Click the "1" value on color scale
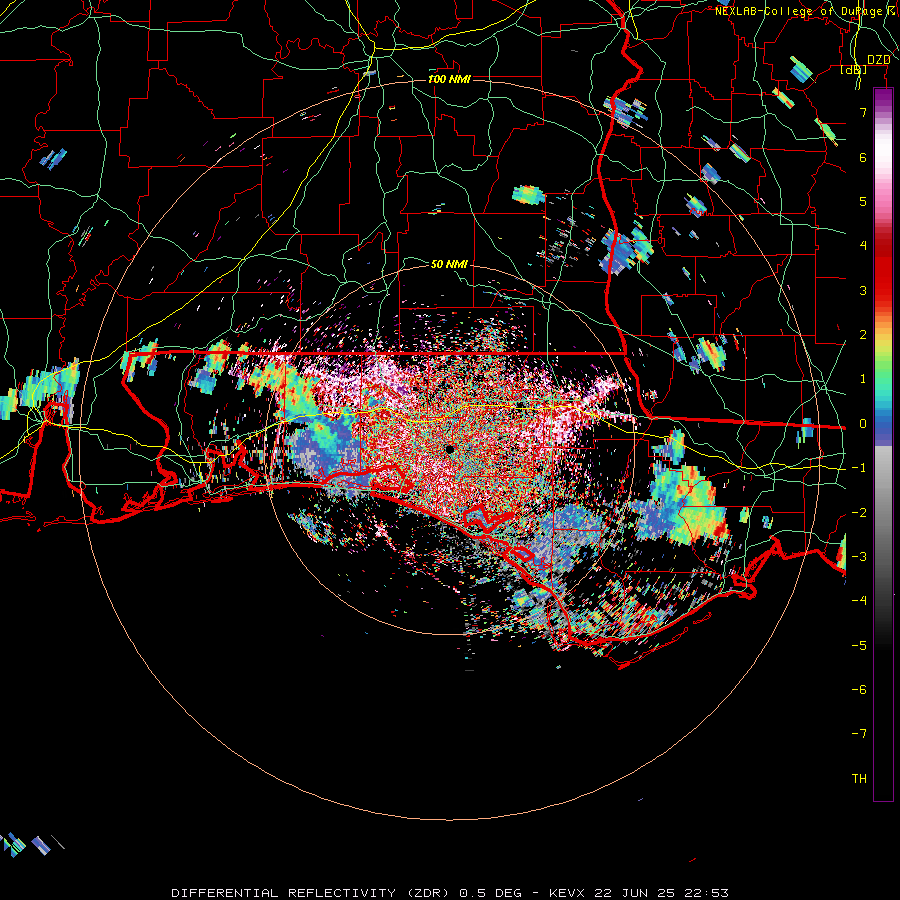 [863, 379]
